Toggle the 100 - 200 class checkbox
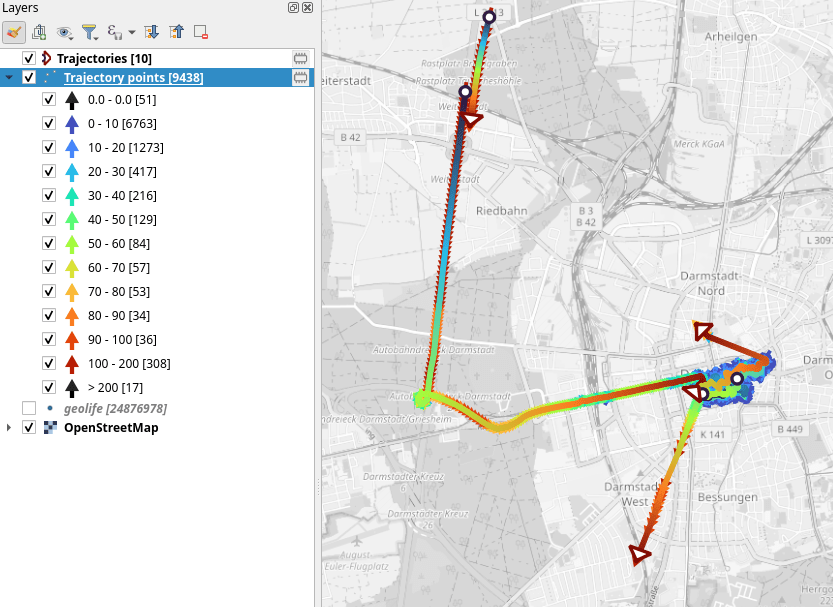Screen dimensions: 833x607 click(49, 363)
